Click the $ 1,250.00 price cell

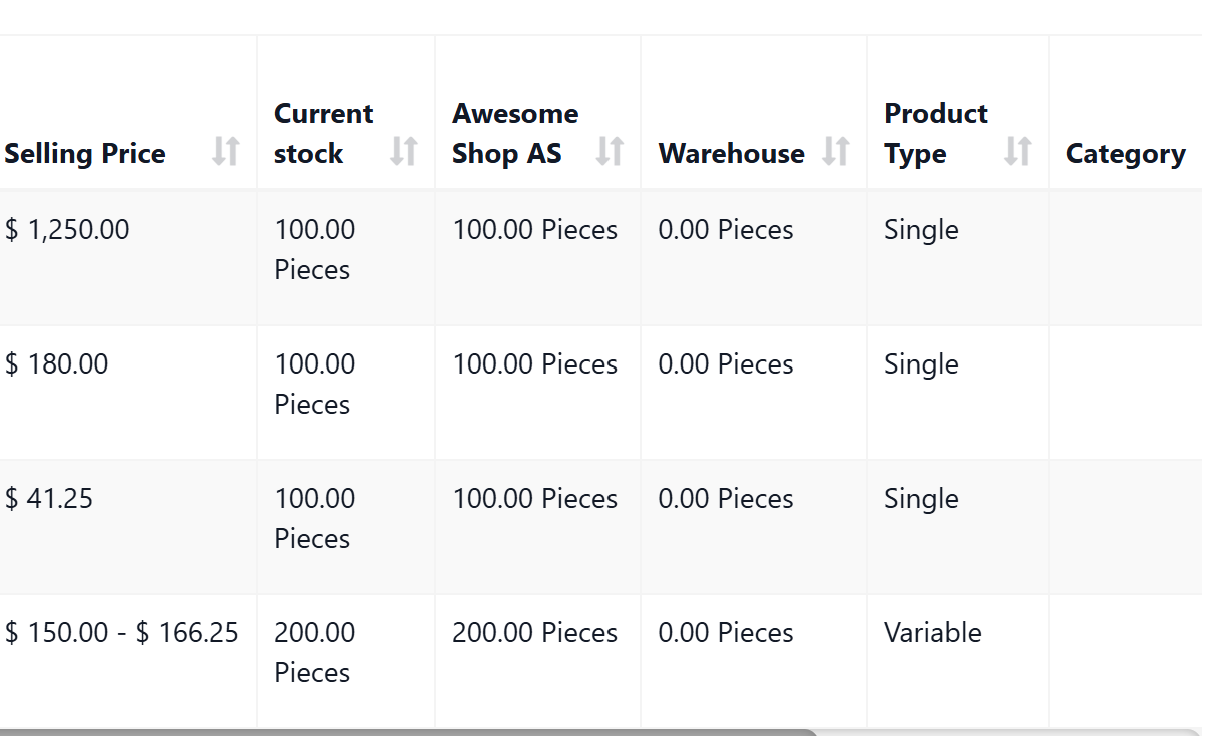tap(67, 229)
